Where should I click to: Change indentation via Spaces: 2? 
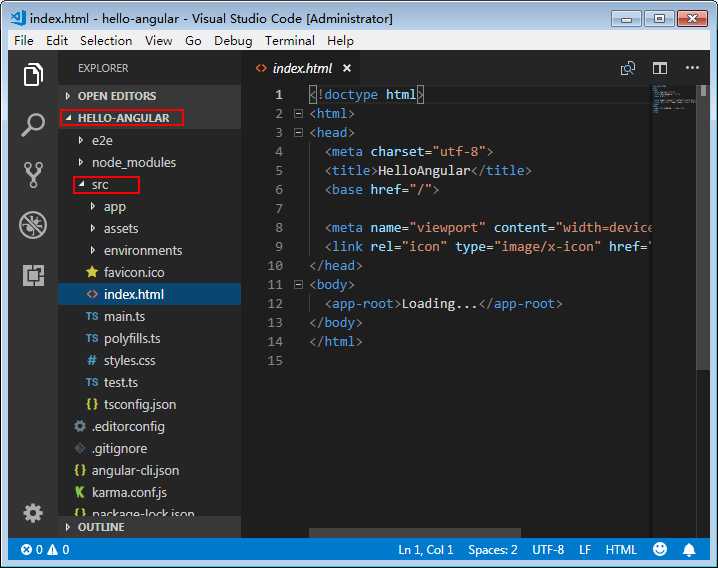click(x=493, y=550)
